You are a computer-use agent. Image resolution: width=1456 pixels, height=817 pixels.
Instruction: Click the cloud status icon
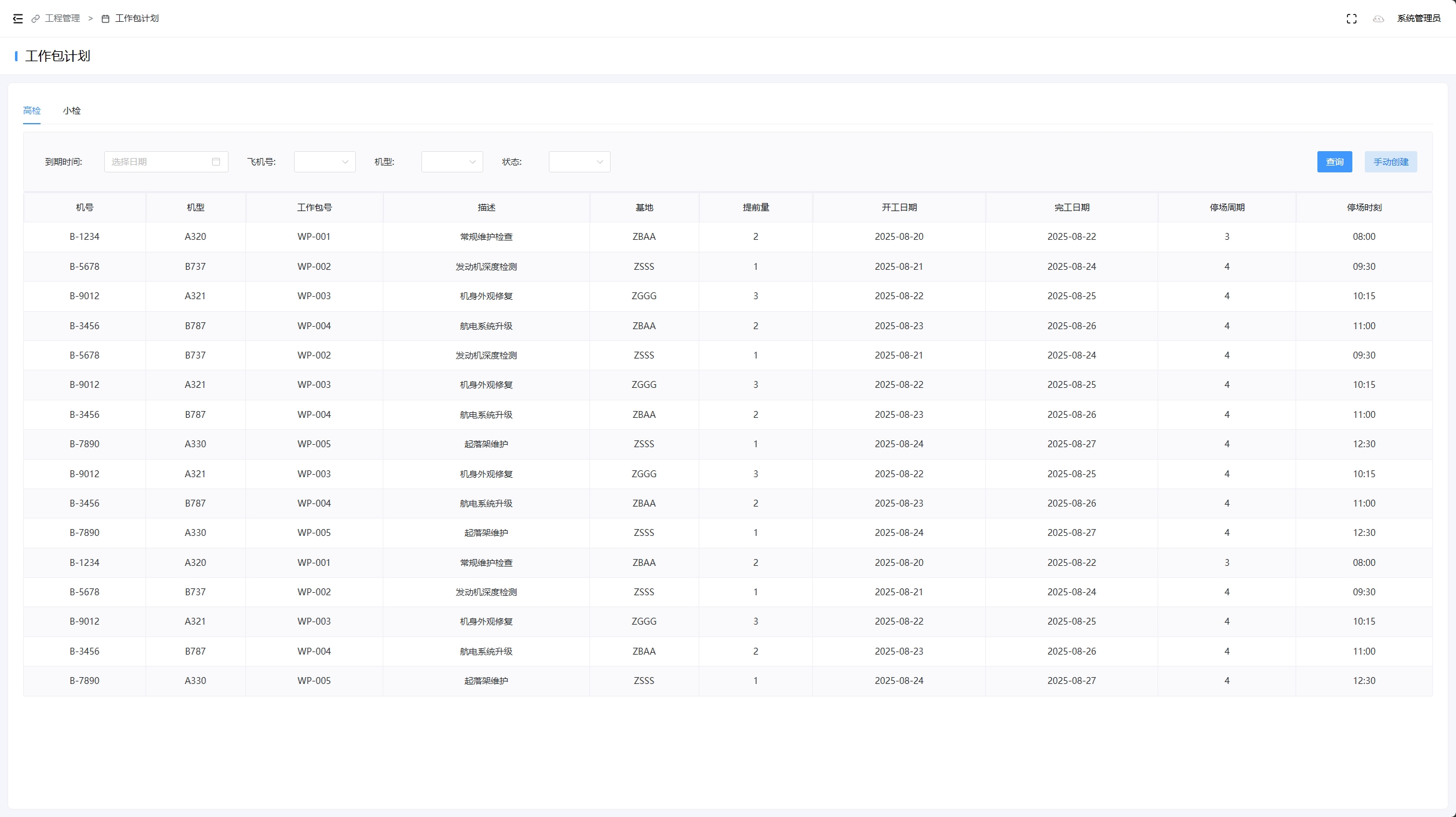pos(1379,19)
